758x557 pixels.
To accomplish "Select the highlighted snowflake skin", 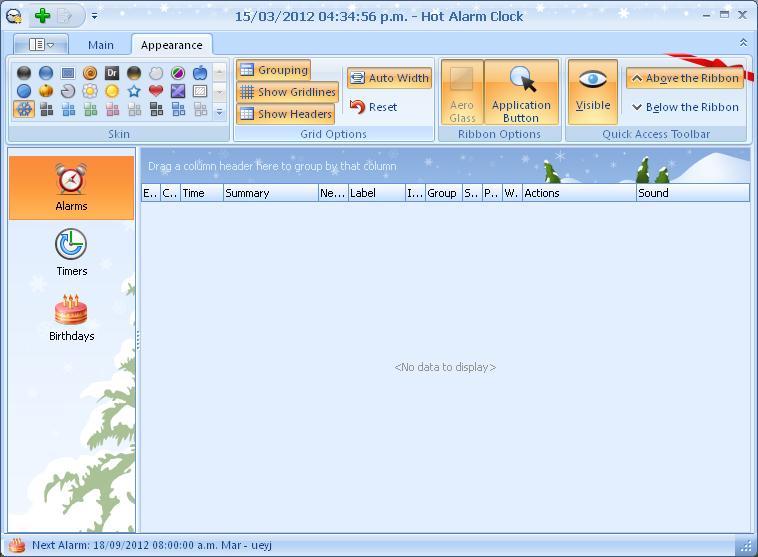I will point(24,109).
